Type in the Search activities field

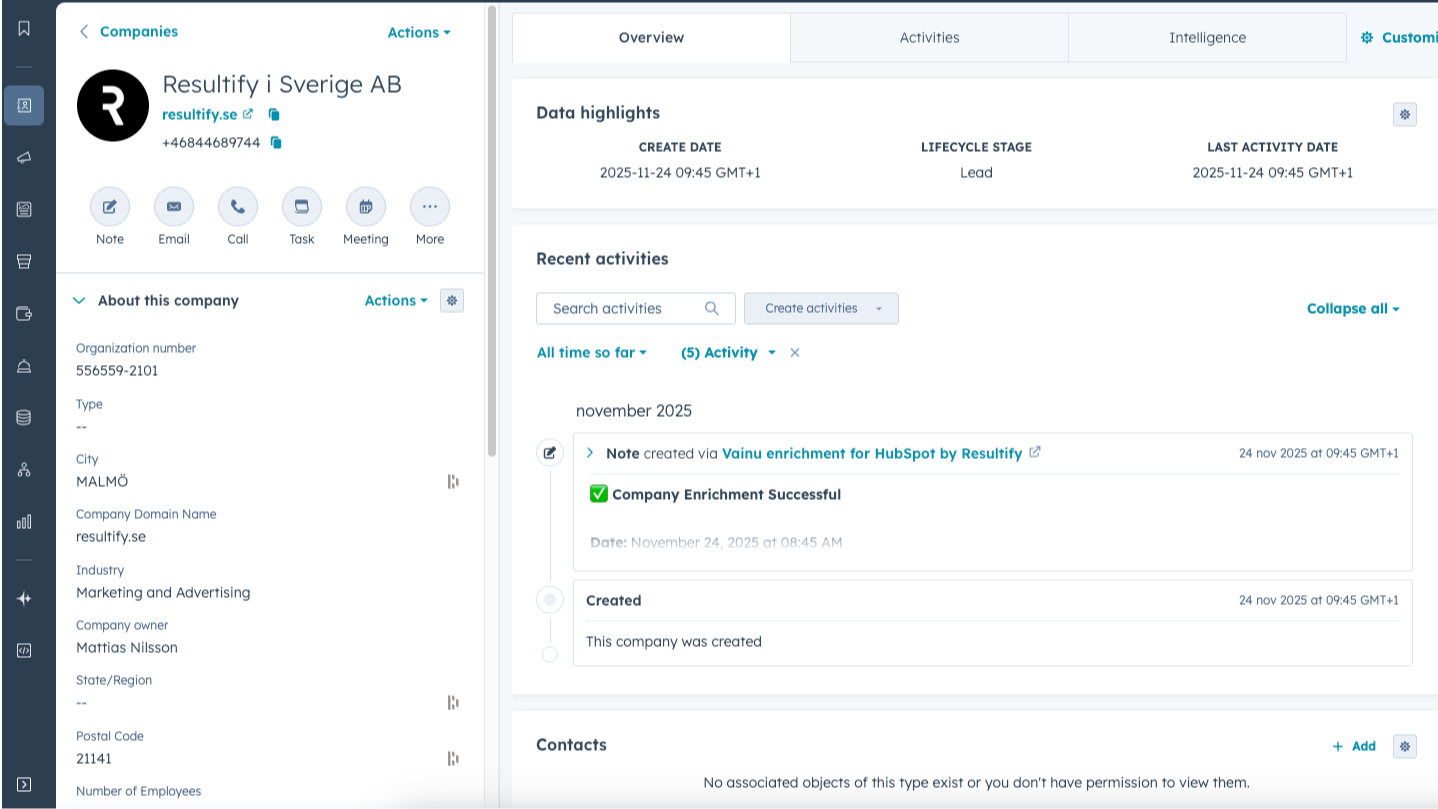(625, 308)
